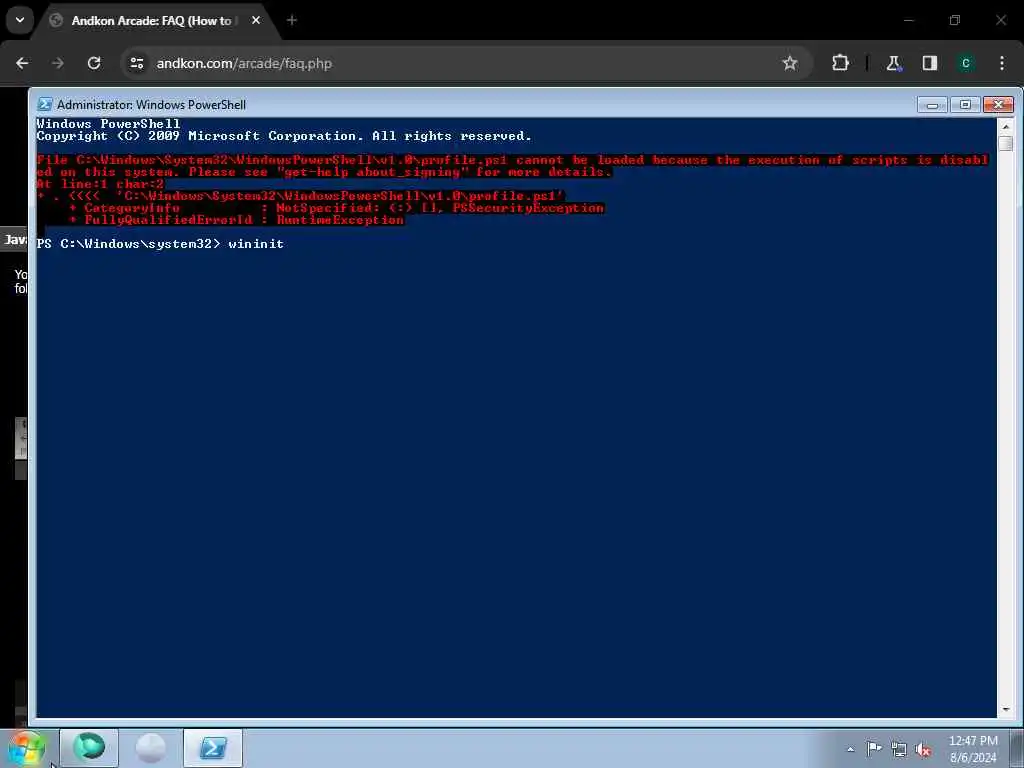Screen dimensions: 1024x768
Task: Select the PowerShell taskbar button
Action: click(x=213, y=748)
